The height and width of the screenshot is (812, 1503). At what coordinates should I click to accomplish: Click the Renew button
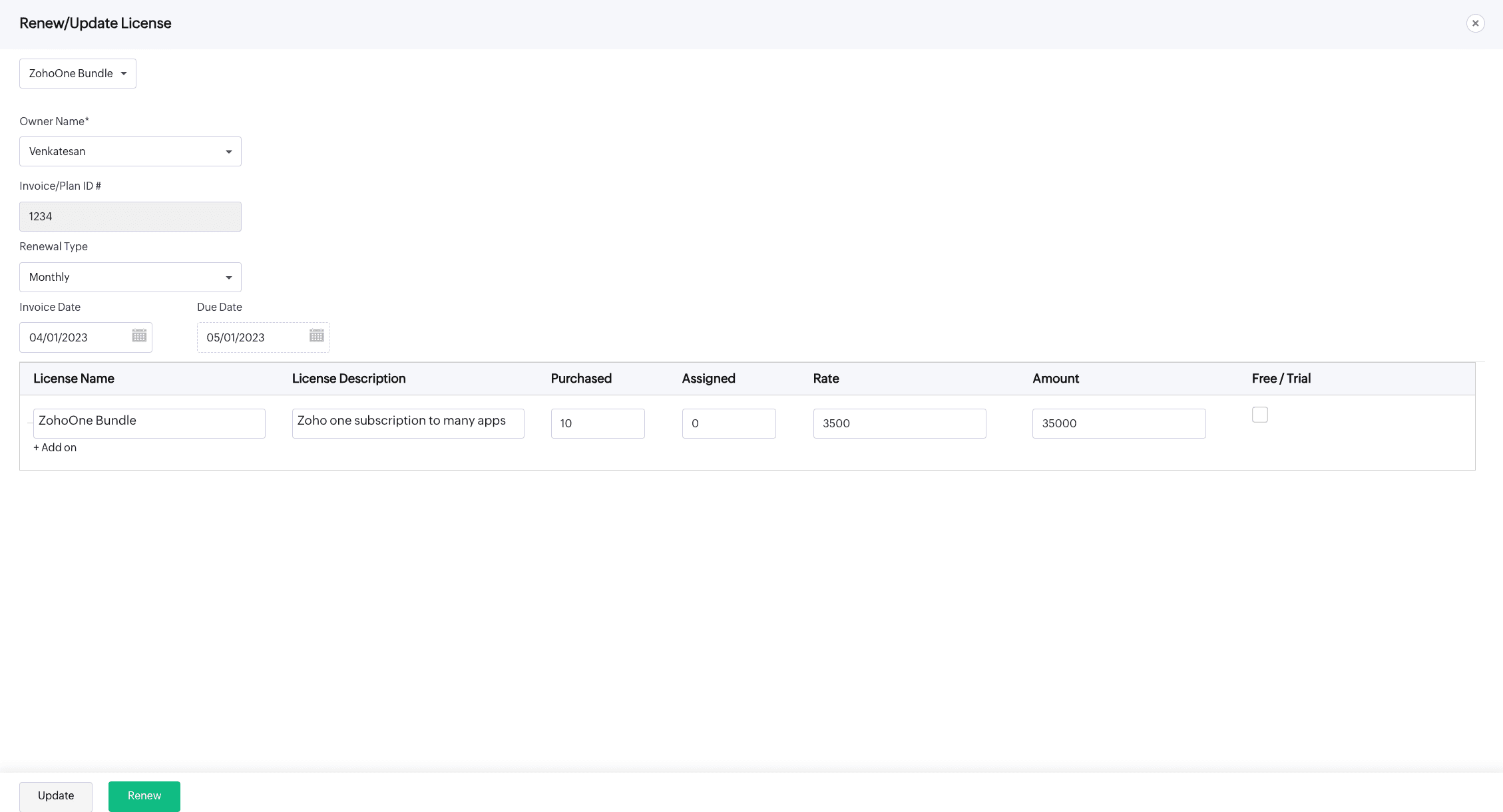pyautogui.click(x=144, y=796)
